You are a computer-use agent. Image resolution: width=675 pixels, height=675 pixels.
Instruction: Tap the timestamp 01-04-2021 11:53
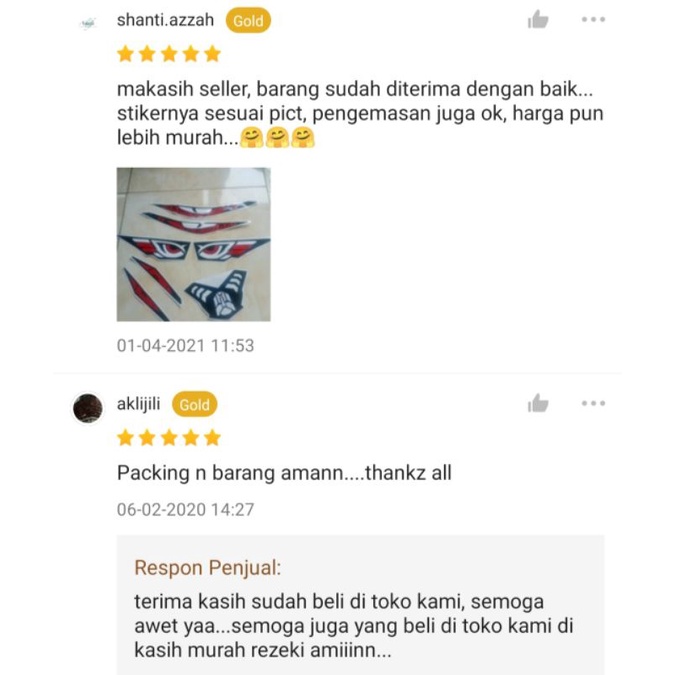pos(186,346)
